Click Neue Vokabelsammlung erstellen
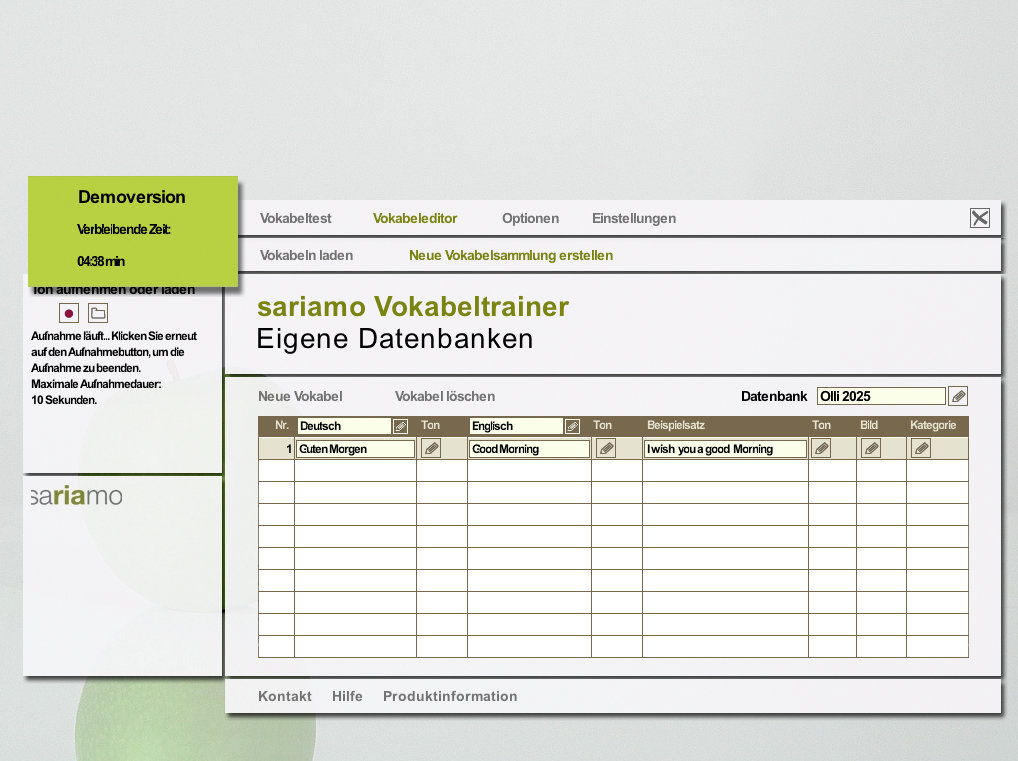Image resolution: width=1018 pixels, height=761 pixels. point(511,255)
